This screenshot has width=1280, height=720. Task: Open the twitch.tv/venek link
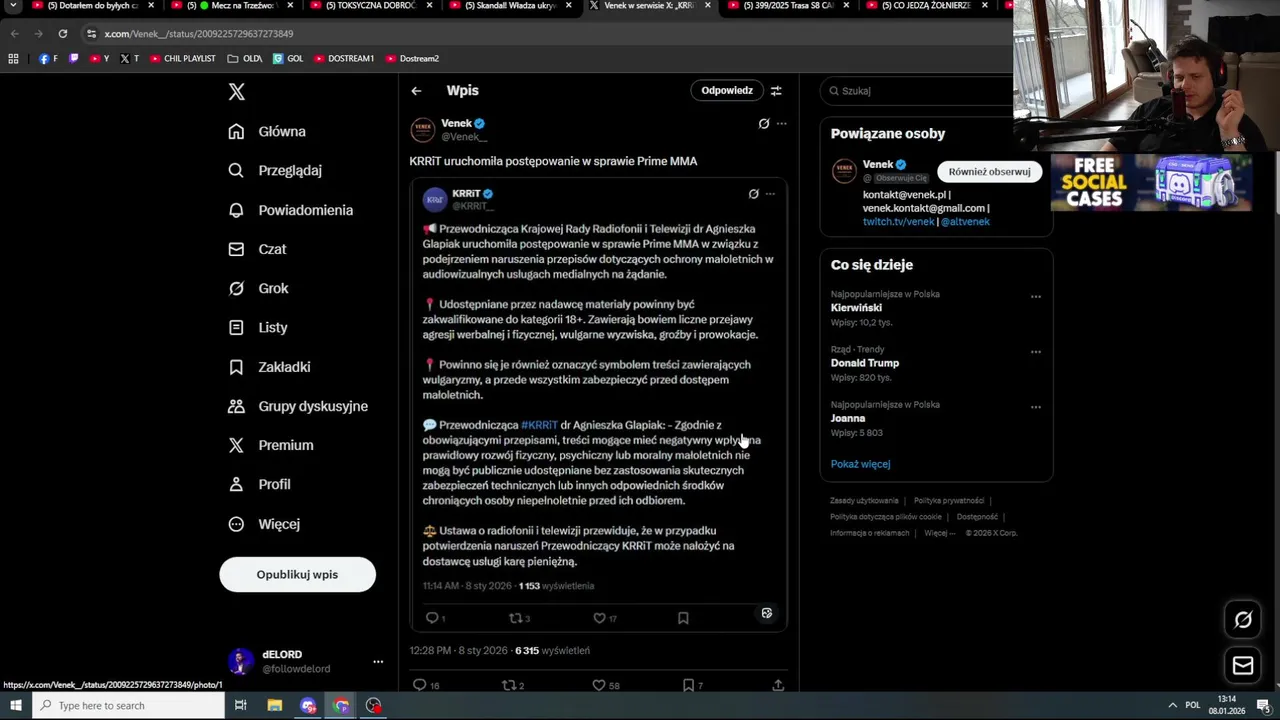point(898,222)
